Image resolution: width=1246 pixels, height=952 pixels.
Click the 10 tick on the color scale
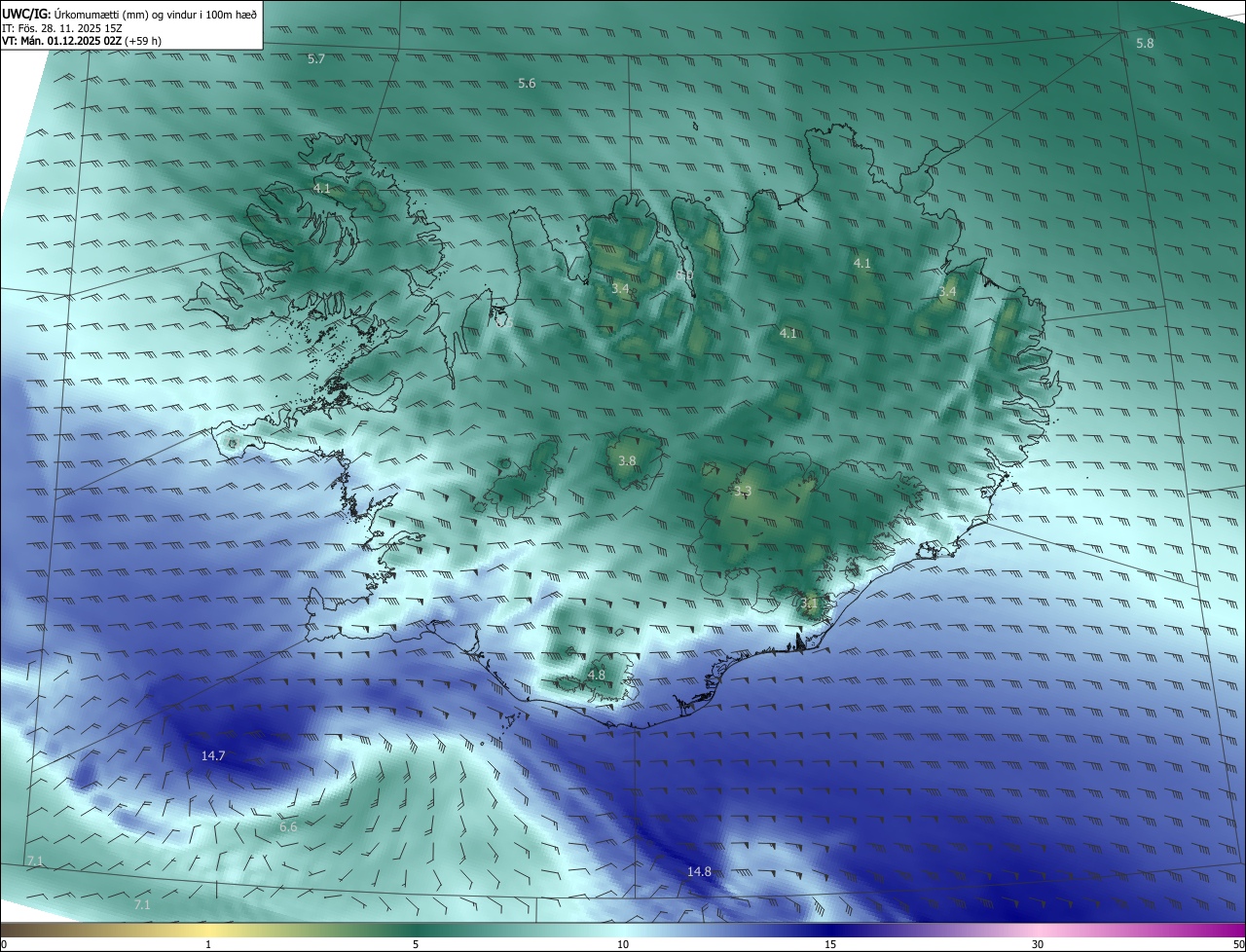pos(623,944)
